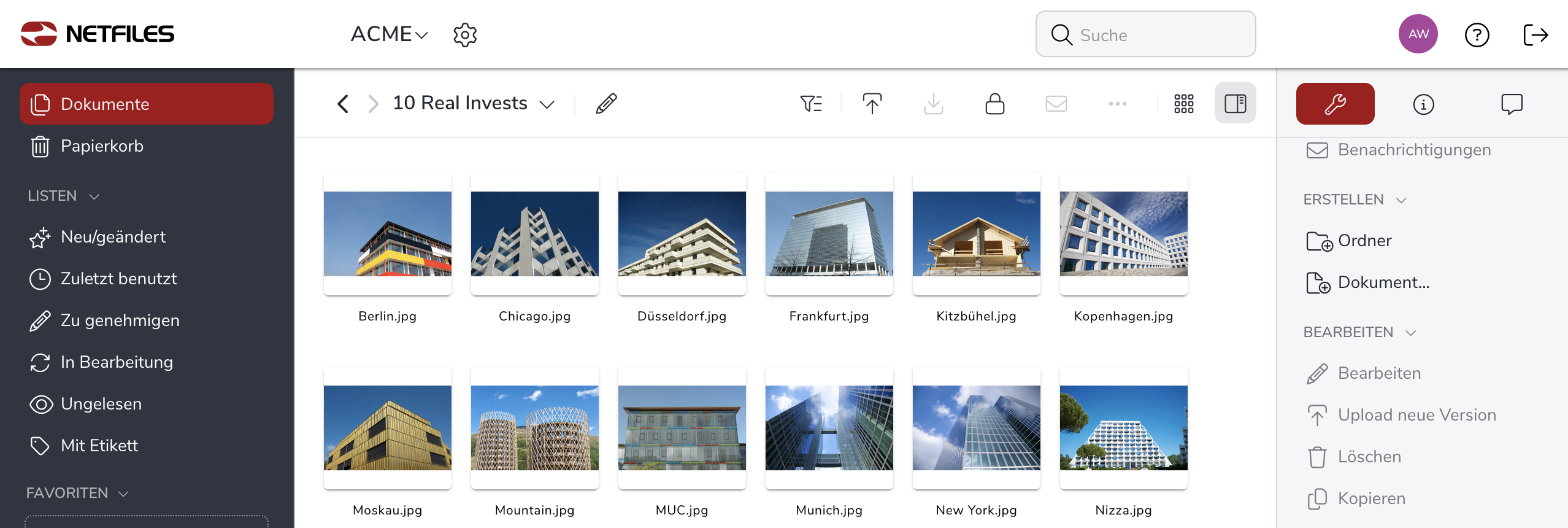Select the Düsseldorf.jpg thumbnail
Image resolution: width=1568 pixels, height=528 pixels.
(x=682, y=234)
